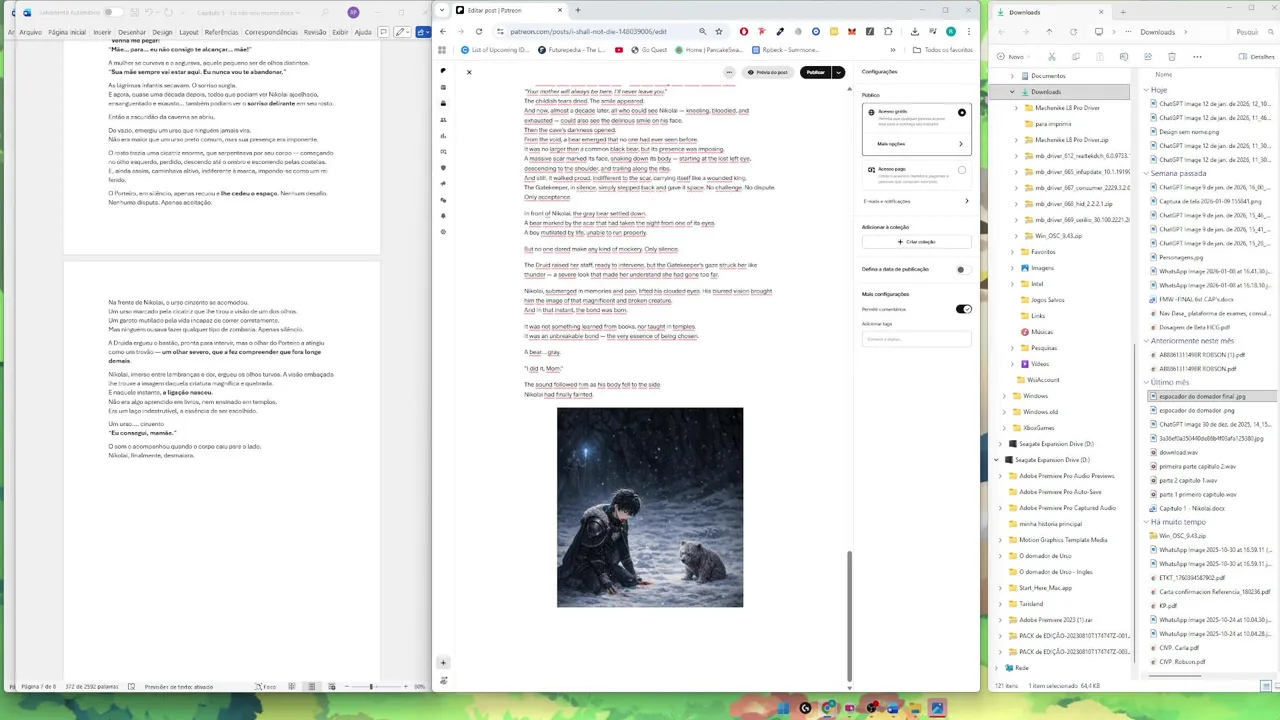The width and height of the screenshot is (1280, 720).
Task: Open a new tab in Chrome
Action: [577, 10]
